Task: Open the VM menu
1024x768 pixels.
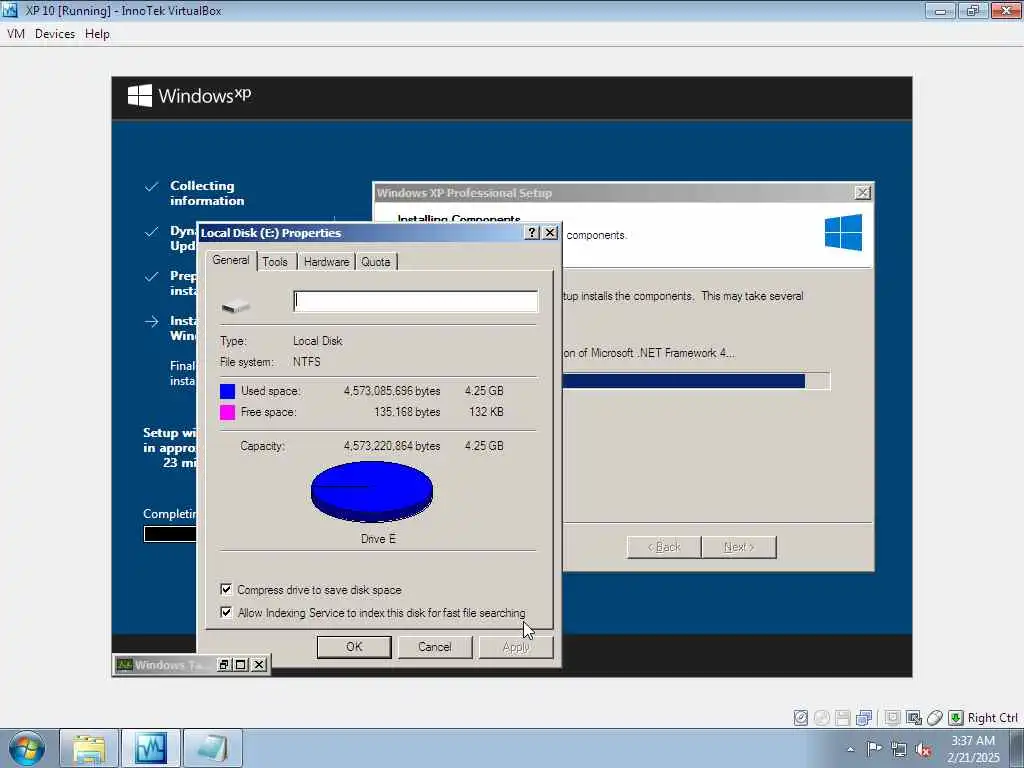Action: click(x=16, y=34)
